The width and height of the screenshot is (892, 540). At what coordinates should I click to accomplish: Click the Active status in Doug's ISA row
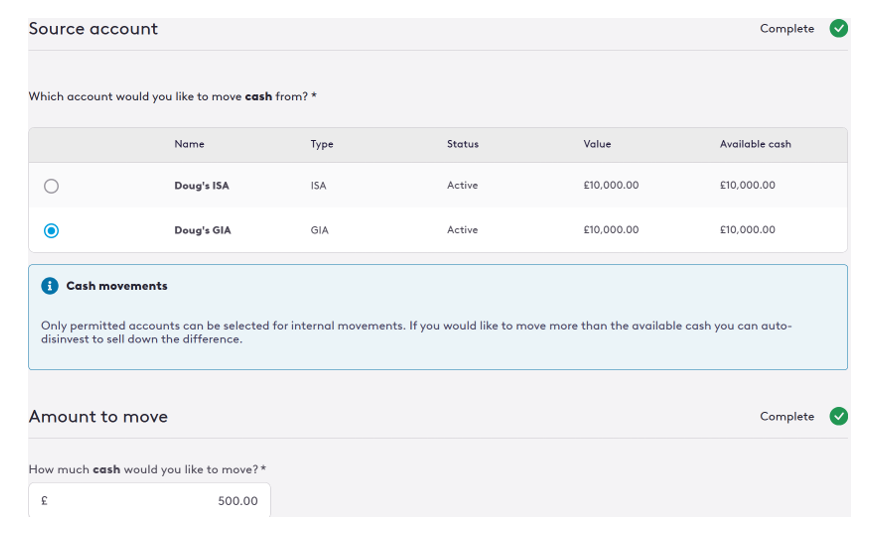tap(462, 186)
